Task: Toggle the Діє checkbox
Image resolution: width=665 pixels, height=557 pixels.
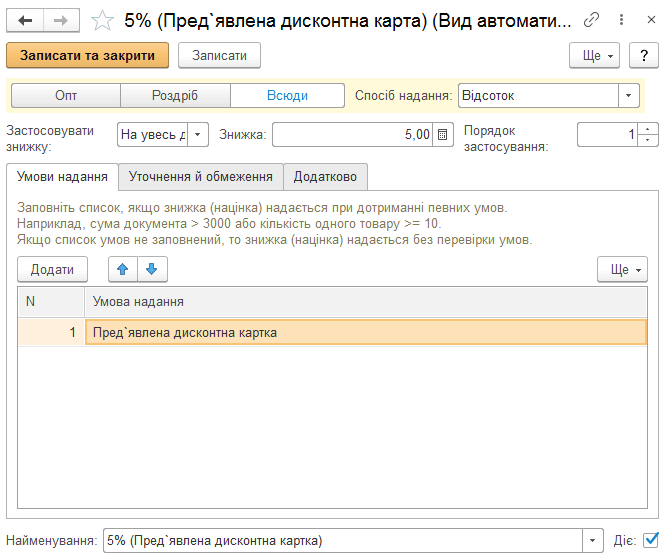Action: (x=651, y=540)
